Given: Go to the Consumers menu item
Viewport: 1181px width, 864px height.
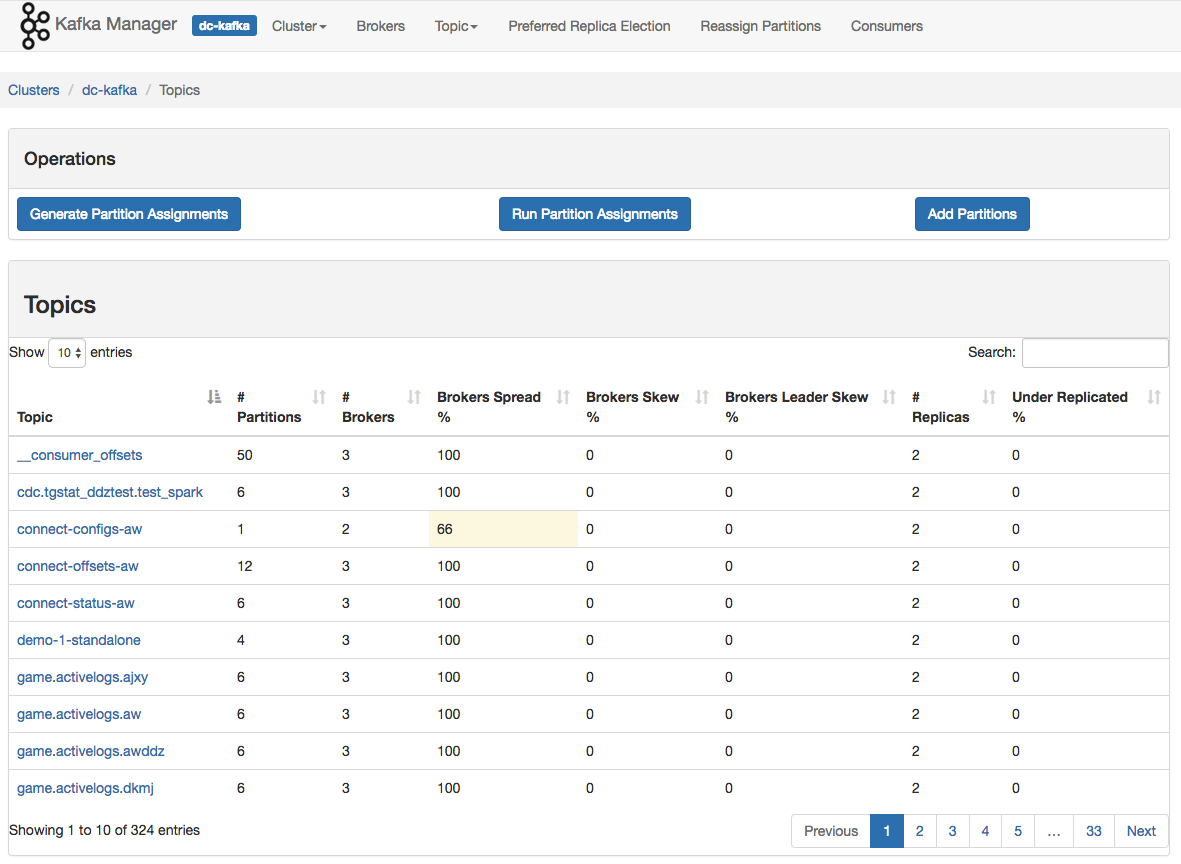Looking at the screenshot, I should click(886, 26).
